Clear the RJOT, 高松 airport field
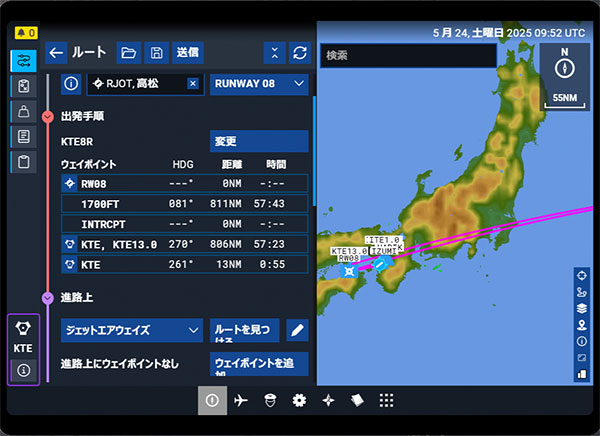 (x=193, y=83)
